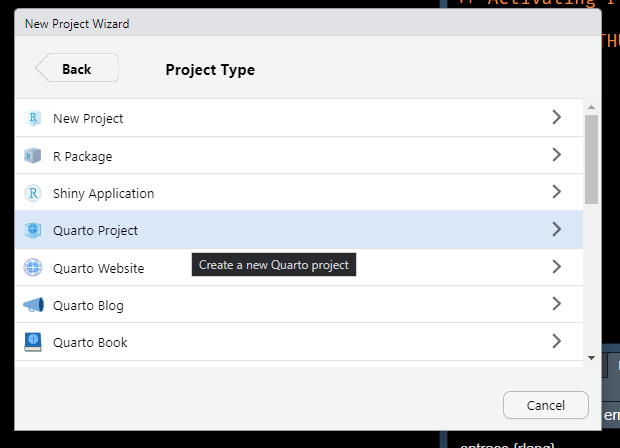The width and height of the screenshot is (620, 448).
Task: Click the Quarto Blog megaphone icon
Action: [x=33, y=305]
